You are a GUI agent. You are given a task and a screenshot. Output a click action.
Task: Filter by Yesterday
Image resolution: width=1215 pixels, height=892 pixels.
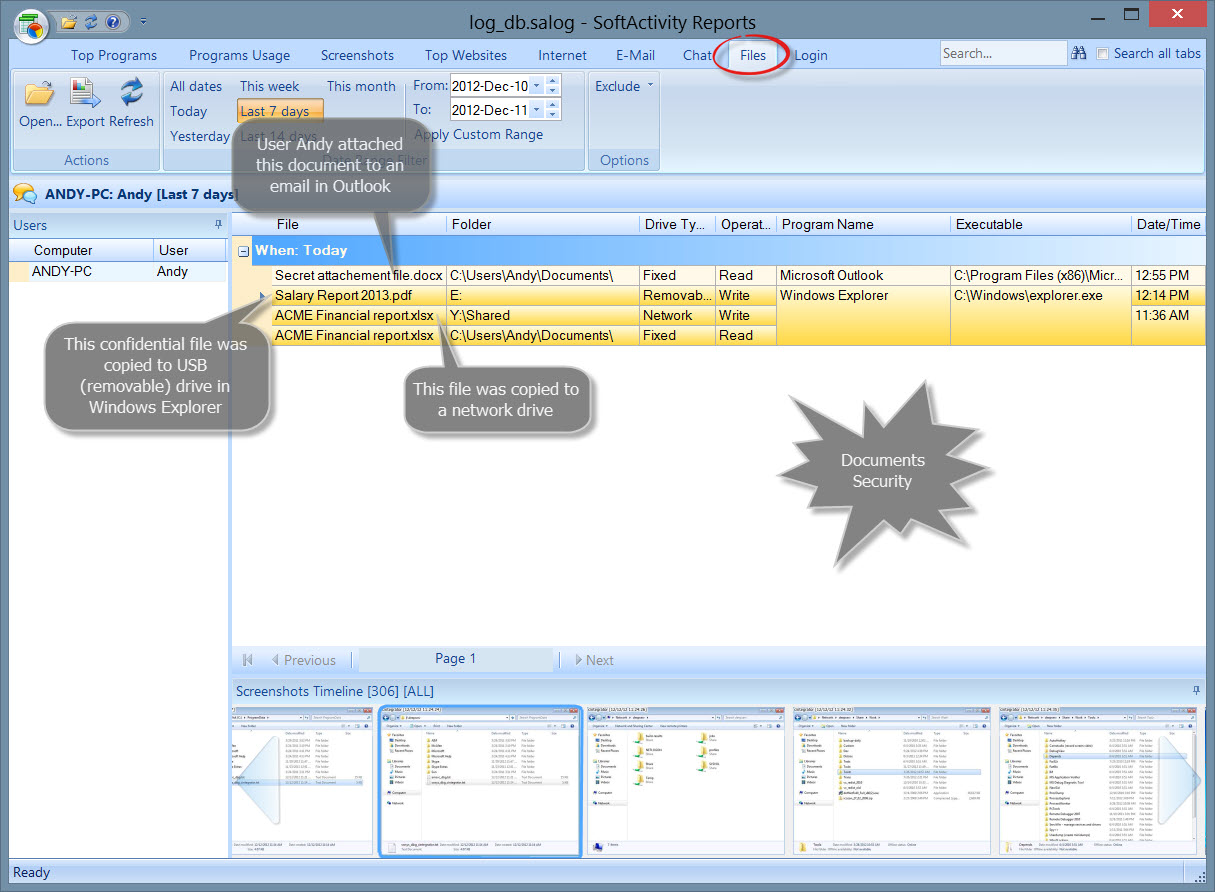point(200,136)
